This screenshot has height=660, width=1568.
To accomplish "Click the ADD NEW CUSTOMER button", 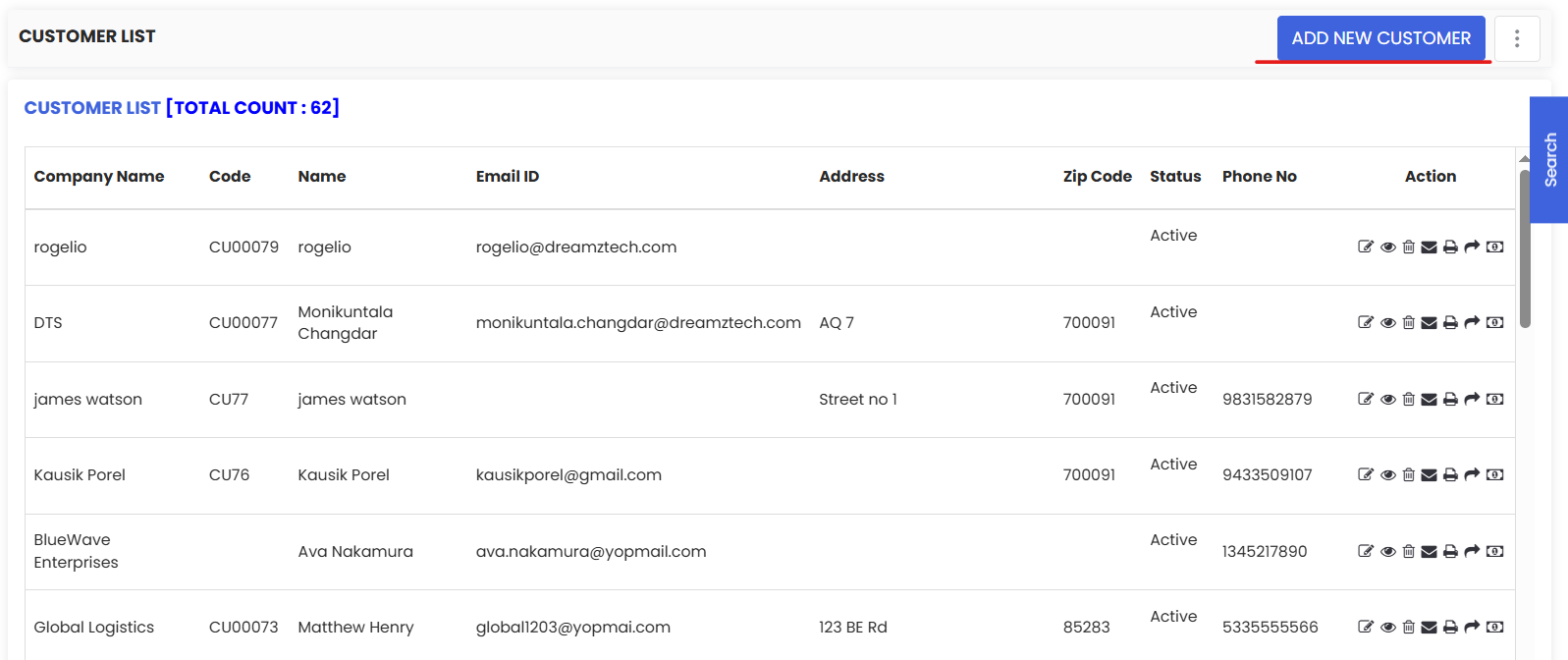I will 1380,38.
